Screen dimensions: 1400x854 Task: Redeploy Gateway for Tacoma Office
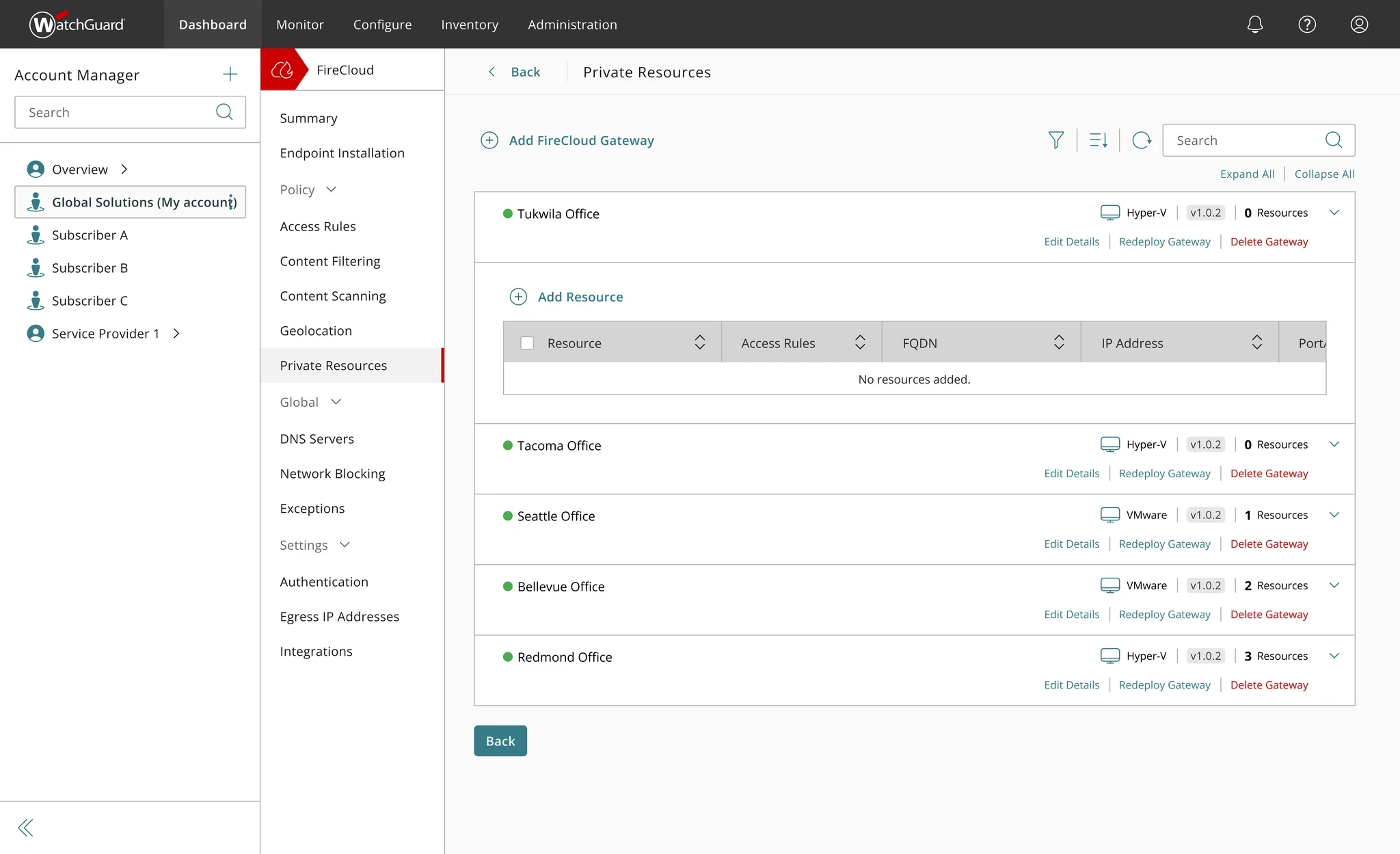[x=1164, y=473]
